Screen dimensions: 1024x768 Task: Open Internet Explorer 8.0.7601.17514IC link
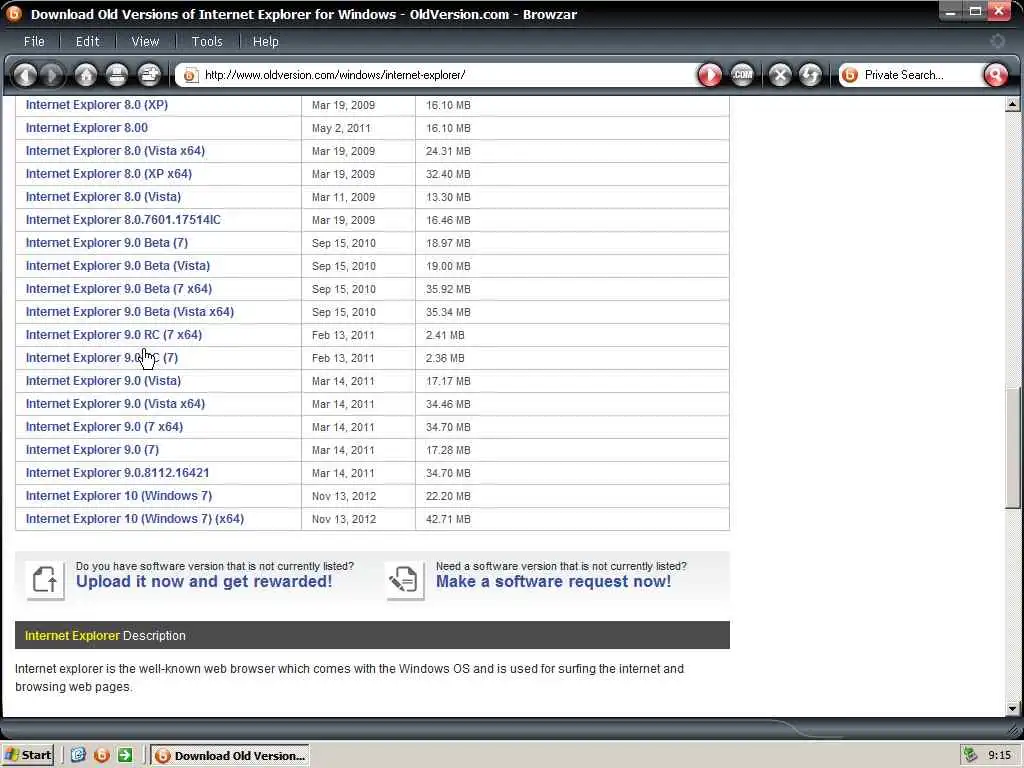click(123, 219)
